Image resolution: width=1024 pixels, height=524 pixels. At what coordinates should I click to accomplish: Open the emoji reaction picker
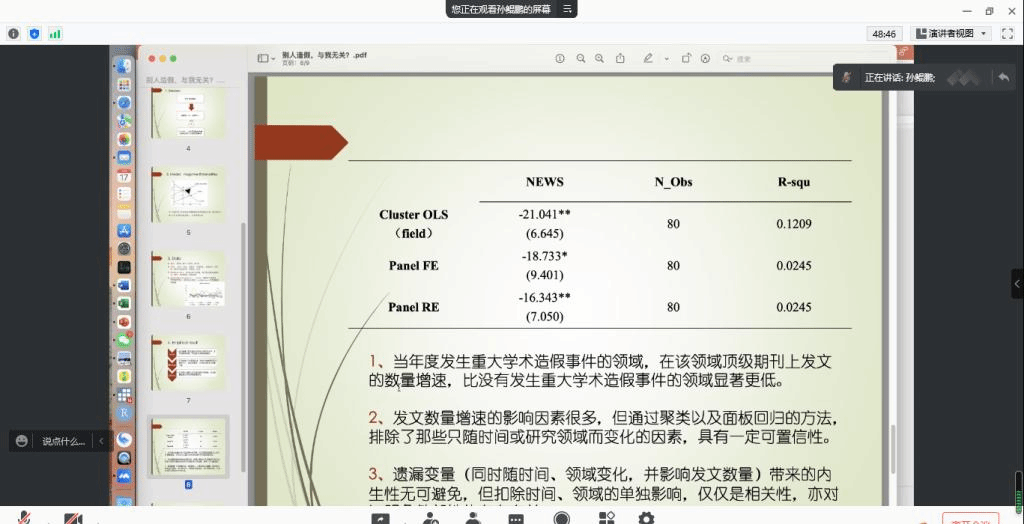(x=22, y=441)
